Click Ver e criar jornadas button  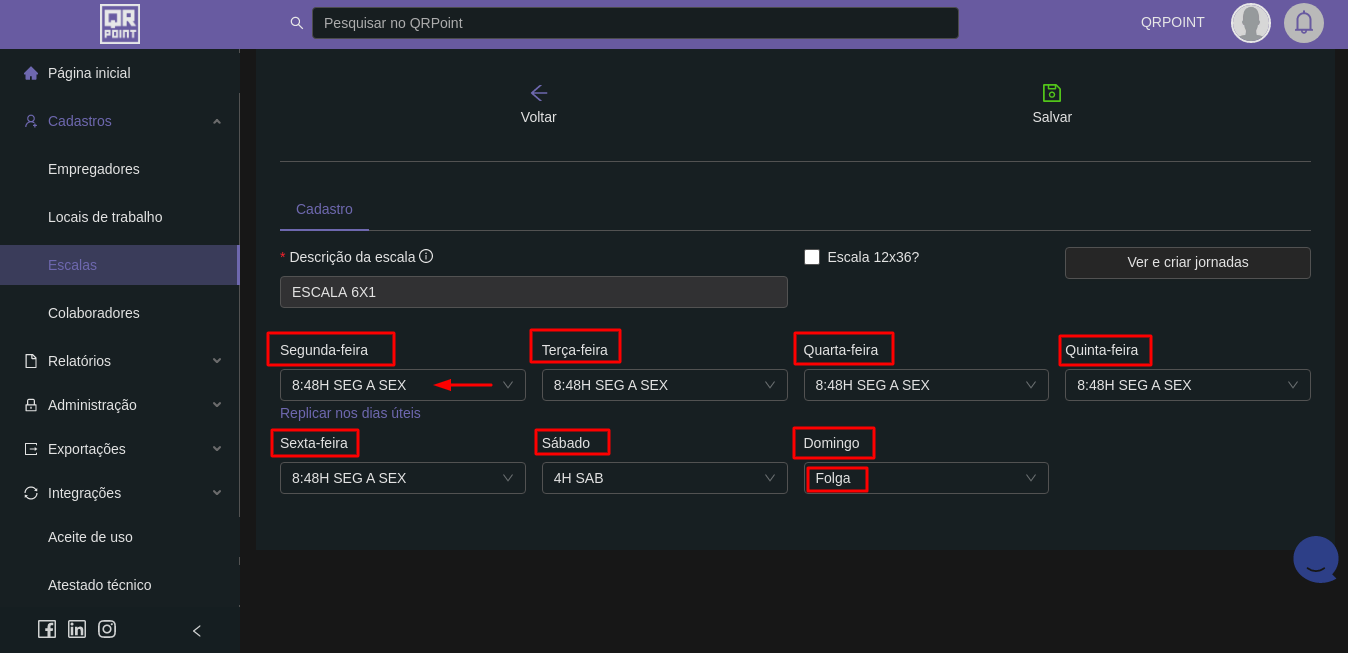[1187, 263]
